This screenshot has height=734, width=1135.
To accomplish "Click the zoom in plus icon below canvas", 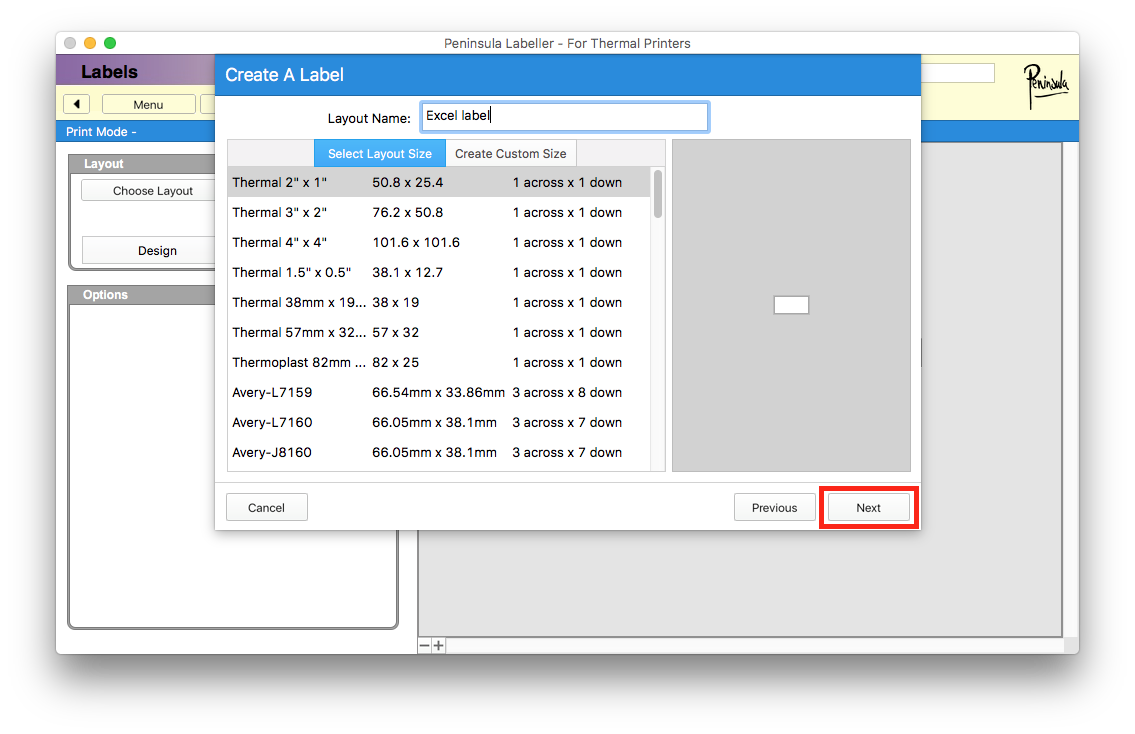I will (x=439, y=645).
